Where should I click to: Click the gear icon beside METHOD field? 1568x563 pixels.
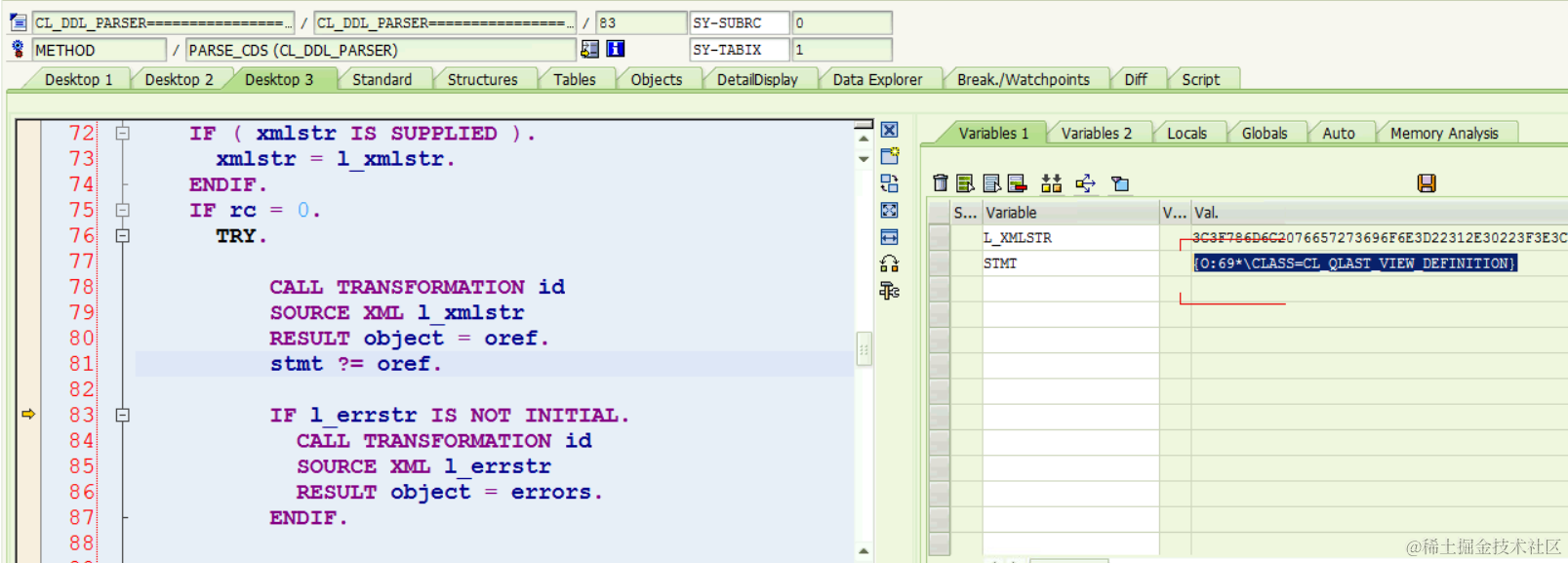click(x=18, y=49)
